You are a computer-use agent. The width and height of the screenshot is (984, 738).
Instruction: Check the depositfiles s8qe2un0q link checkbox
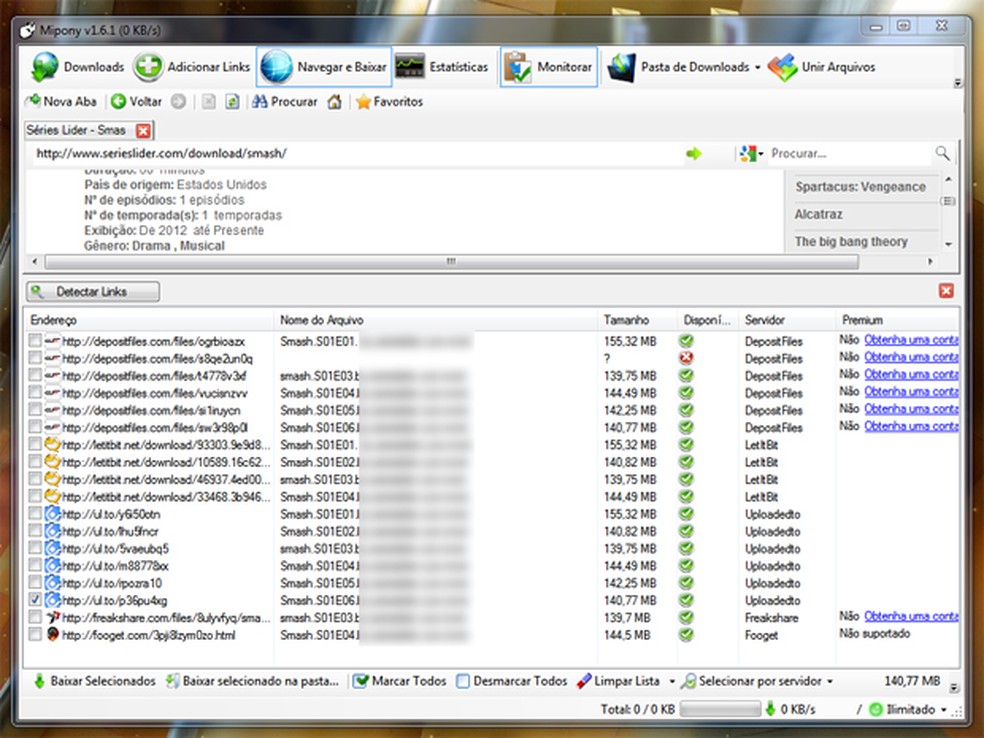[x=35, y=358]
